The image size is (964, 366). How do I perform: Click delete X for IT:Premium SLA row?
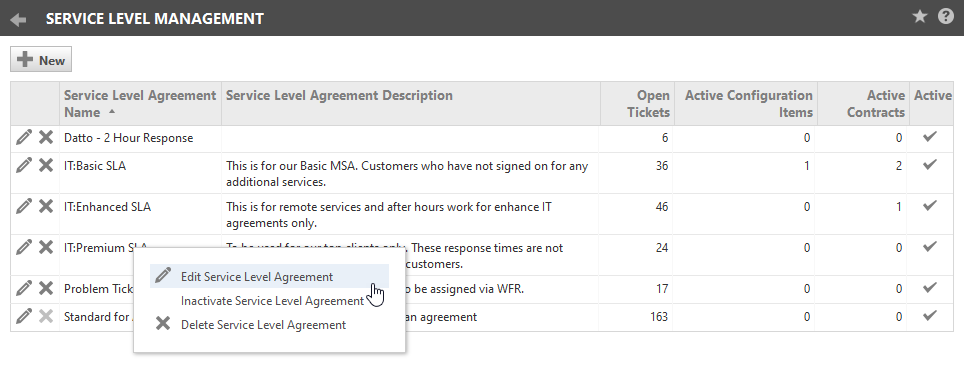[x=46, y=247]
